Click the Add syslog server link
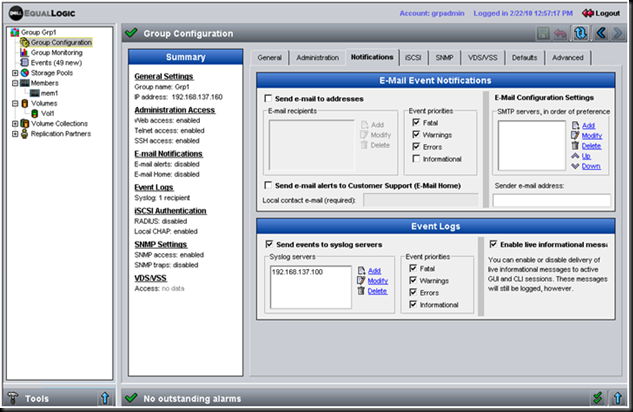Image resolution: width=633 pixels, height=412 pixels. point(374,271)
